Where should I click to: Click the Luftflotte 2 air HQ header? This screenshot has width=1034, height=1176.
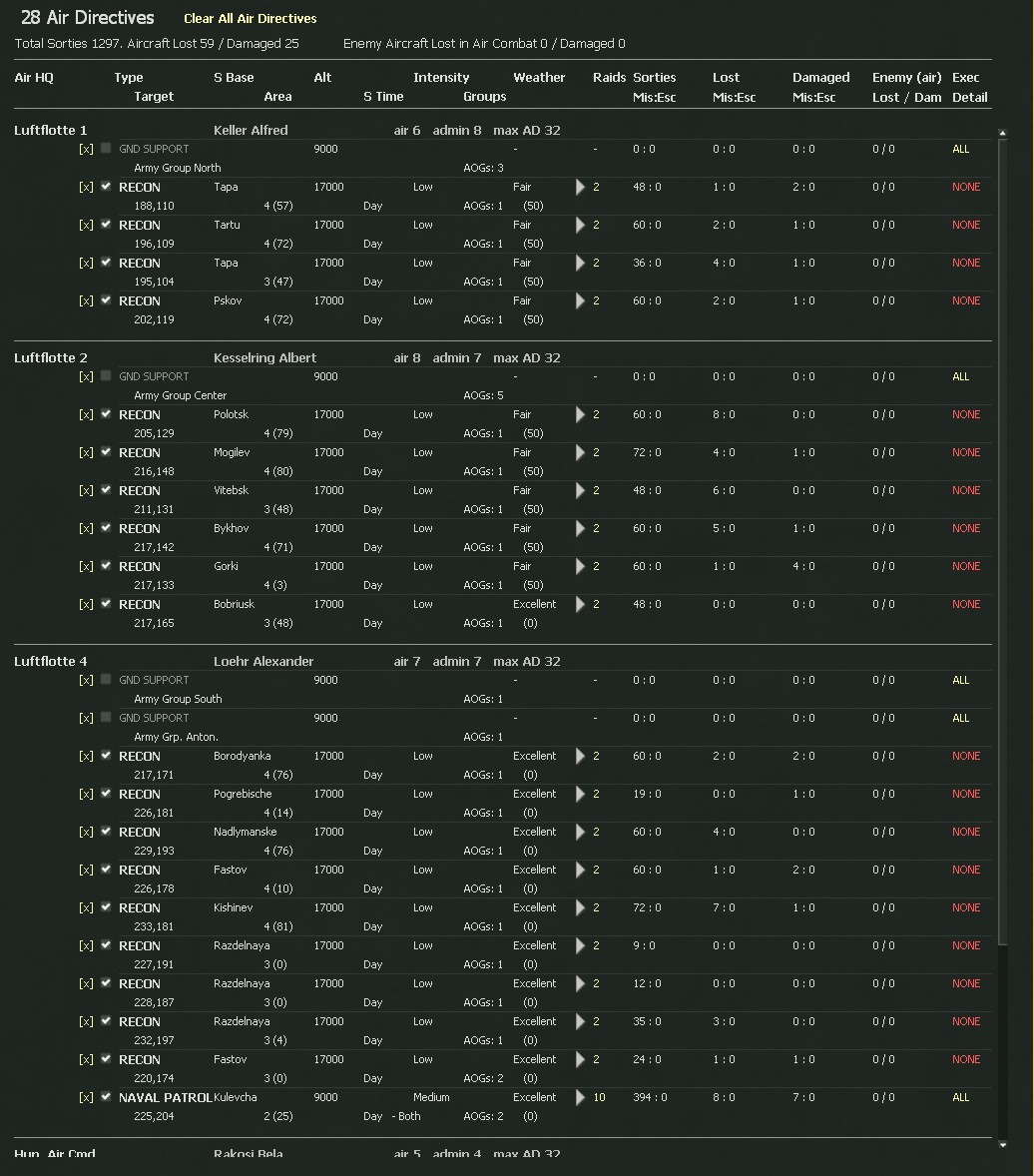(51, 358)
